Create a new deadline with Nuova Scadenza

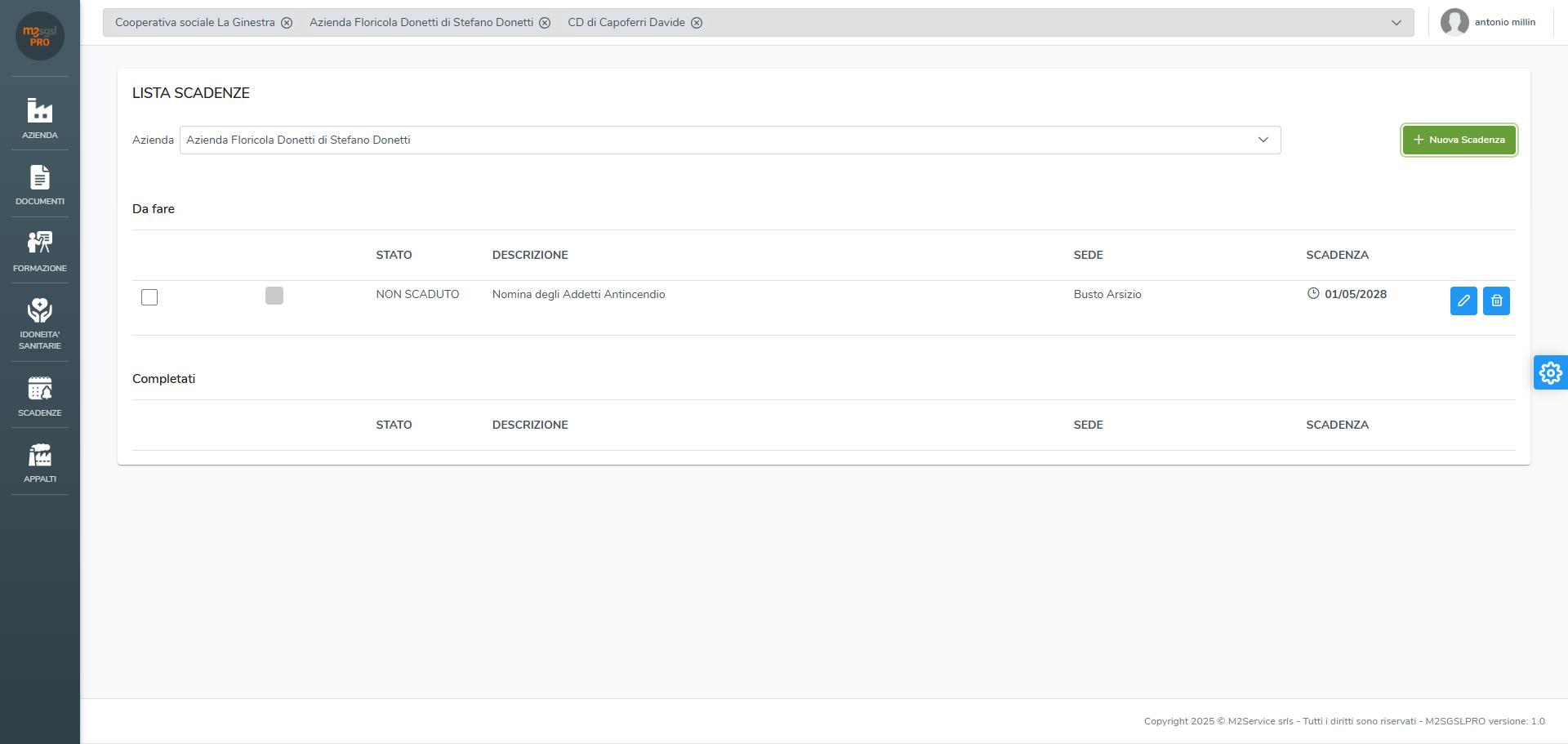[x=1459, y=140]
